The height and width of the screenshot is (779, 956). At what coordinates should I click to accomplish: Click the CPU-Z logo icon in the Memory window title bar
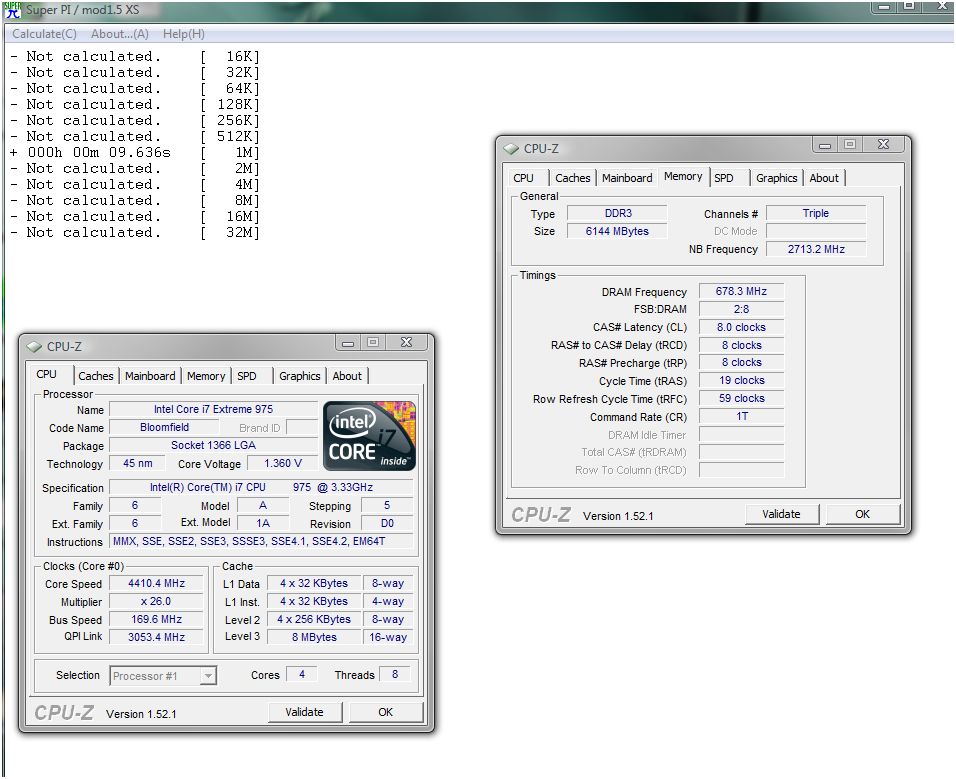pos(511,149)
